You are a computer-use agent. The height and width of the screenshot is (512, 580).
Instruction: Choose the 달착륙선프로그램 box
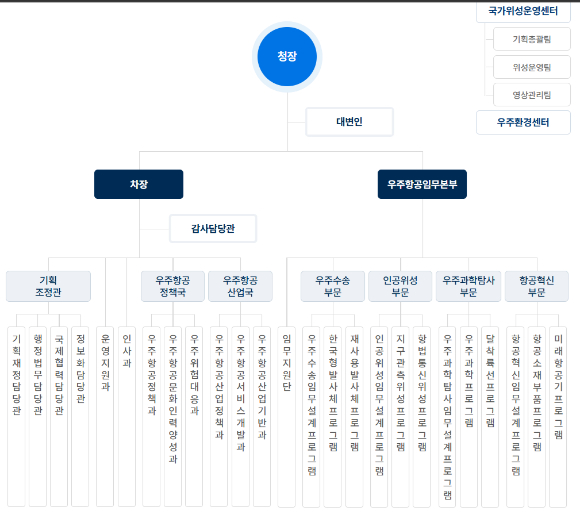click(490, 417)
